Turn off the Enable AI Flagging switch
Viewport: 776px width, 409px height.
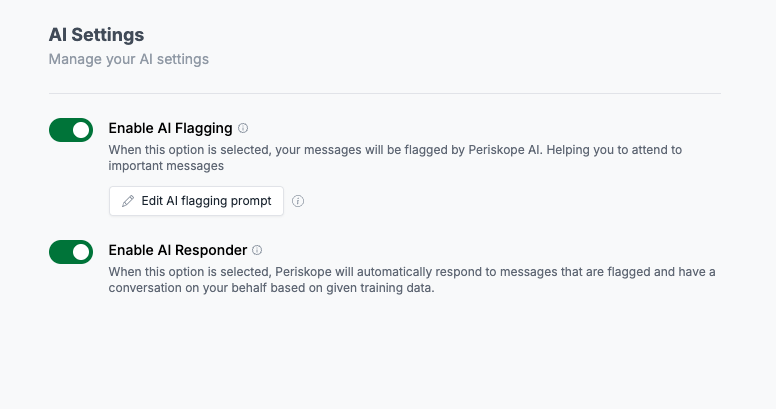click(71, 130)
